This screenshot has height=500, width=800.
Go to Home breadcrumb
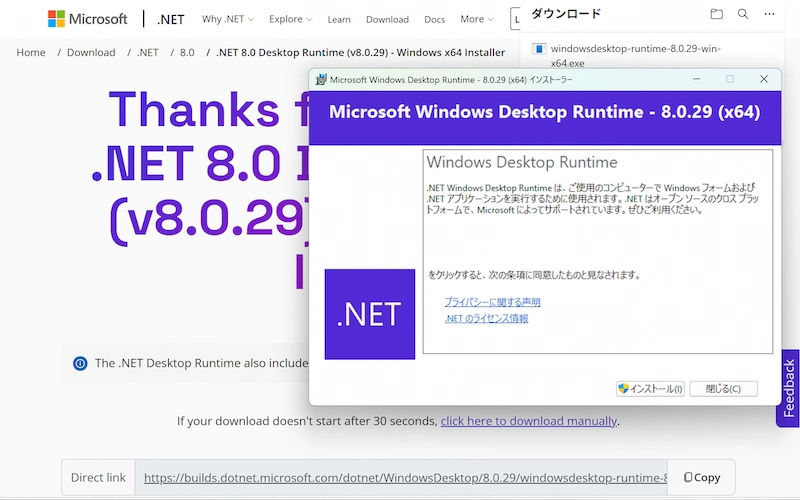(31, 53)
